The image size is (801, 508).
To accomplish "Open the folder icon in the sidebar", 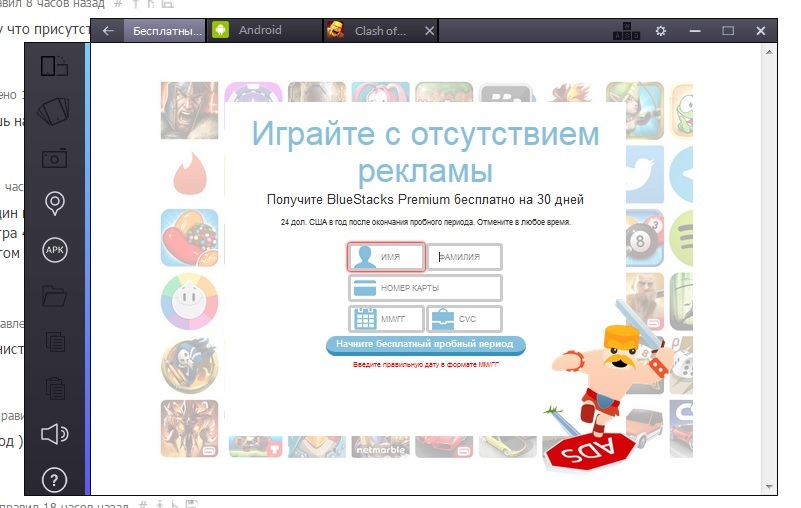I will click(x=54, y=296).
